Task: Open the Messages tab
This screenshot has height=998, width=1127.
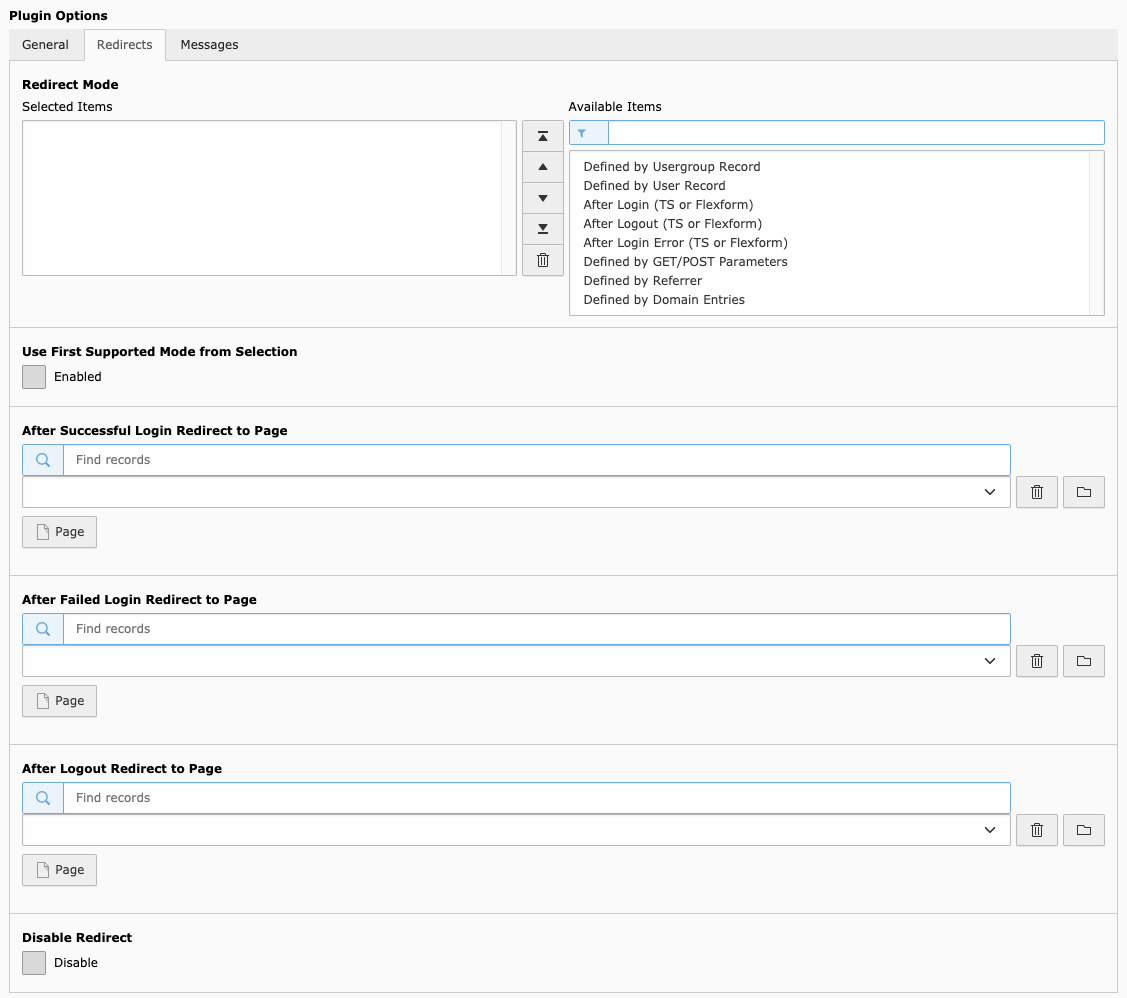Action: 208,44
